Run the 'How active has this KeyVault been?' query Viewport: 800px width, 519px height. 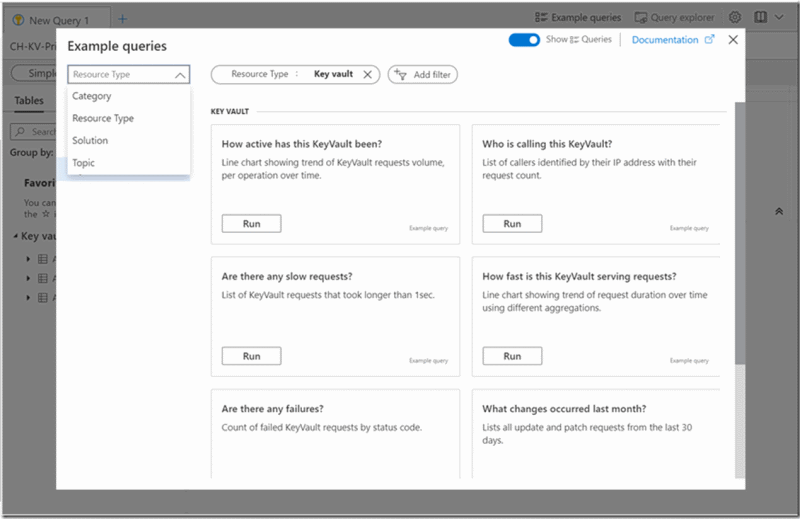coord(251,224)
